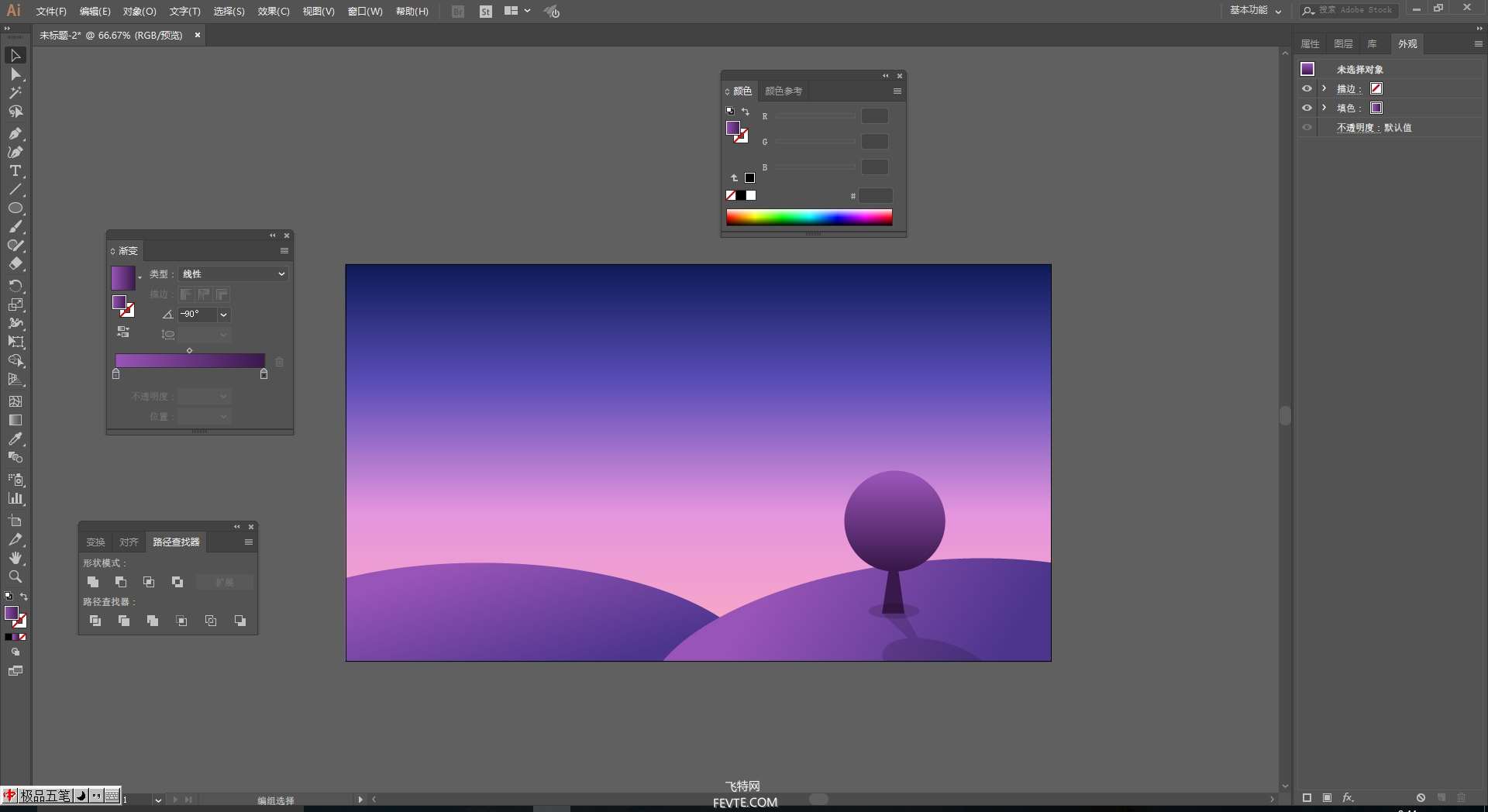Image resolution: width=1488 pixels, height=812 pixels.
Task: Switch to the 属性 tab
Action: point(1310,44)
